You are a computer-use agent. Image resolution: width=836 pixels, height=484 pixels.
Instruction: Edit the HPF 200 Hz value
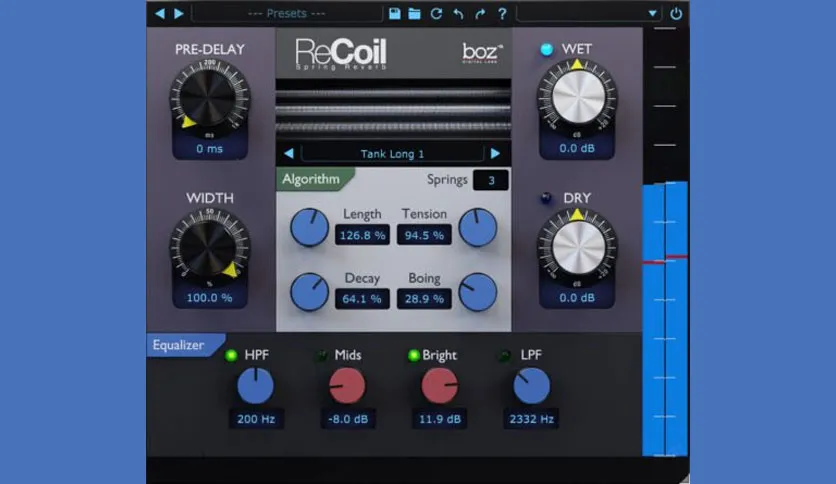click(256, 419)
